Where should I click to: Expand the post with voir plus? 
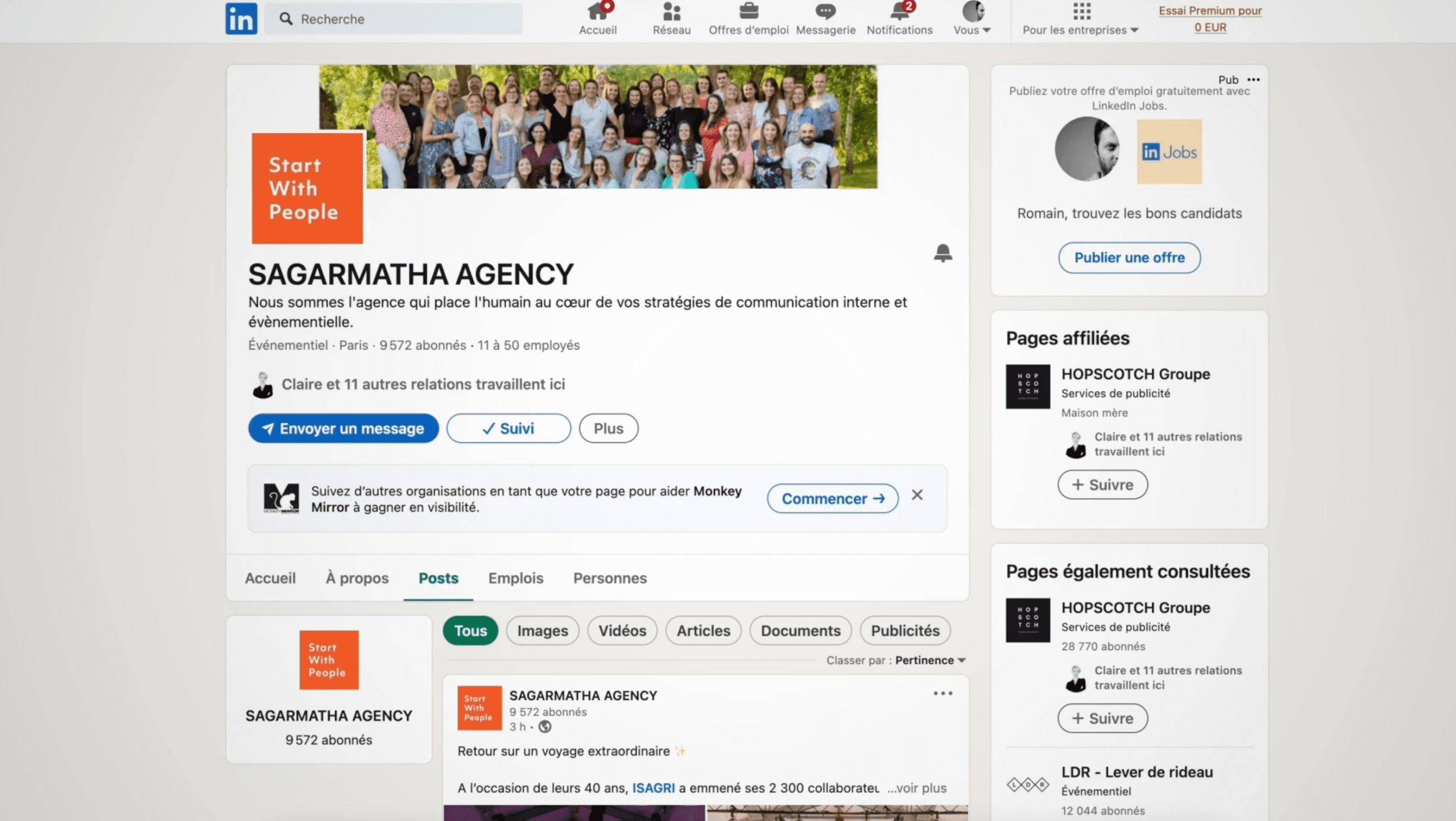[917, 788]
